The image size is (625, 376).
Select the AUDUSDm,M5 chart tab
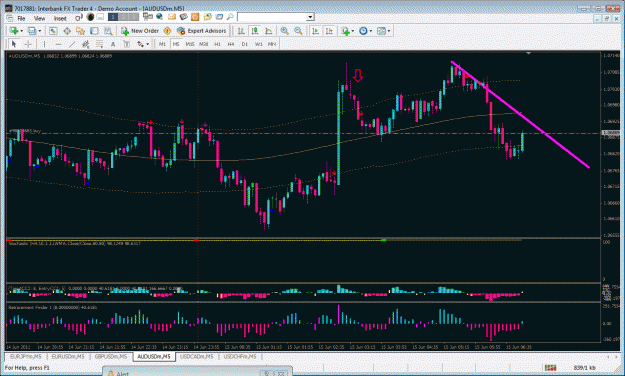coord(154,356)
